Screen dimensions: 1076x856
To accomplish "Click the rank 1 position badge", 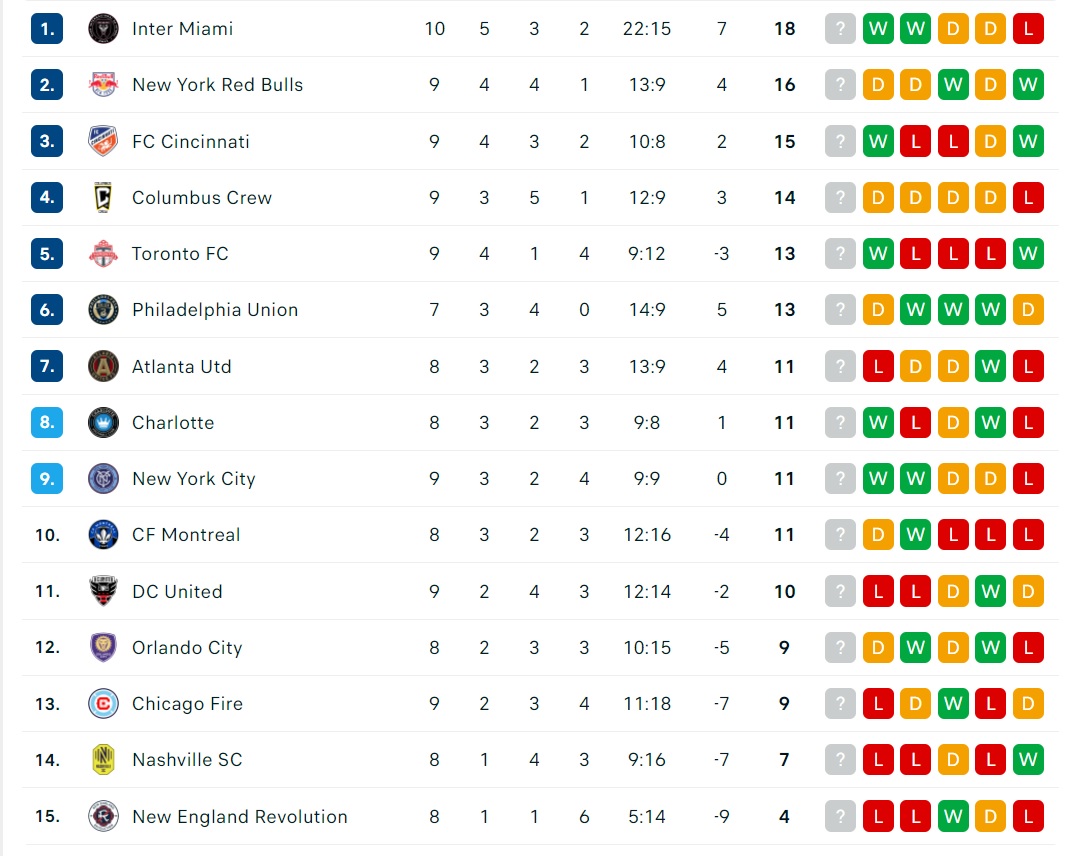I will pos(47,29).
